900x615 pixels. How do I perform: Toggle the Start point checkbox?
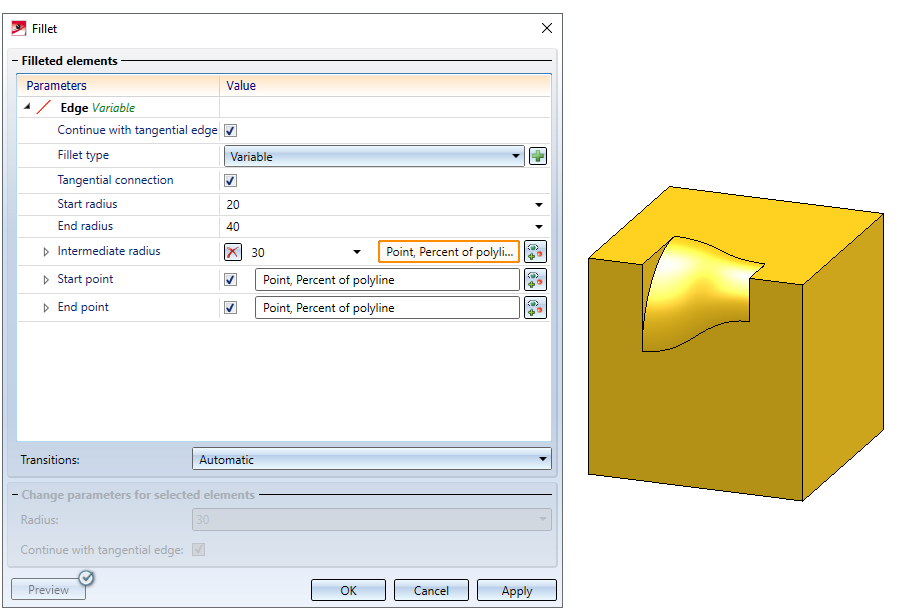[x=230, y=280]
